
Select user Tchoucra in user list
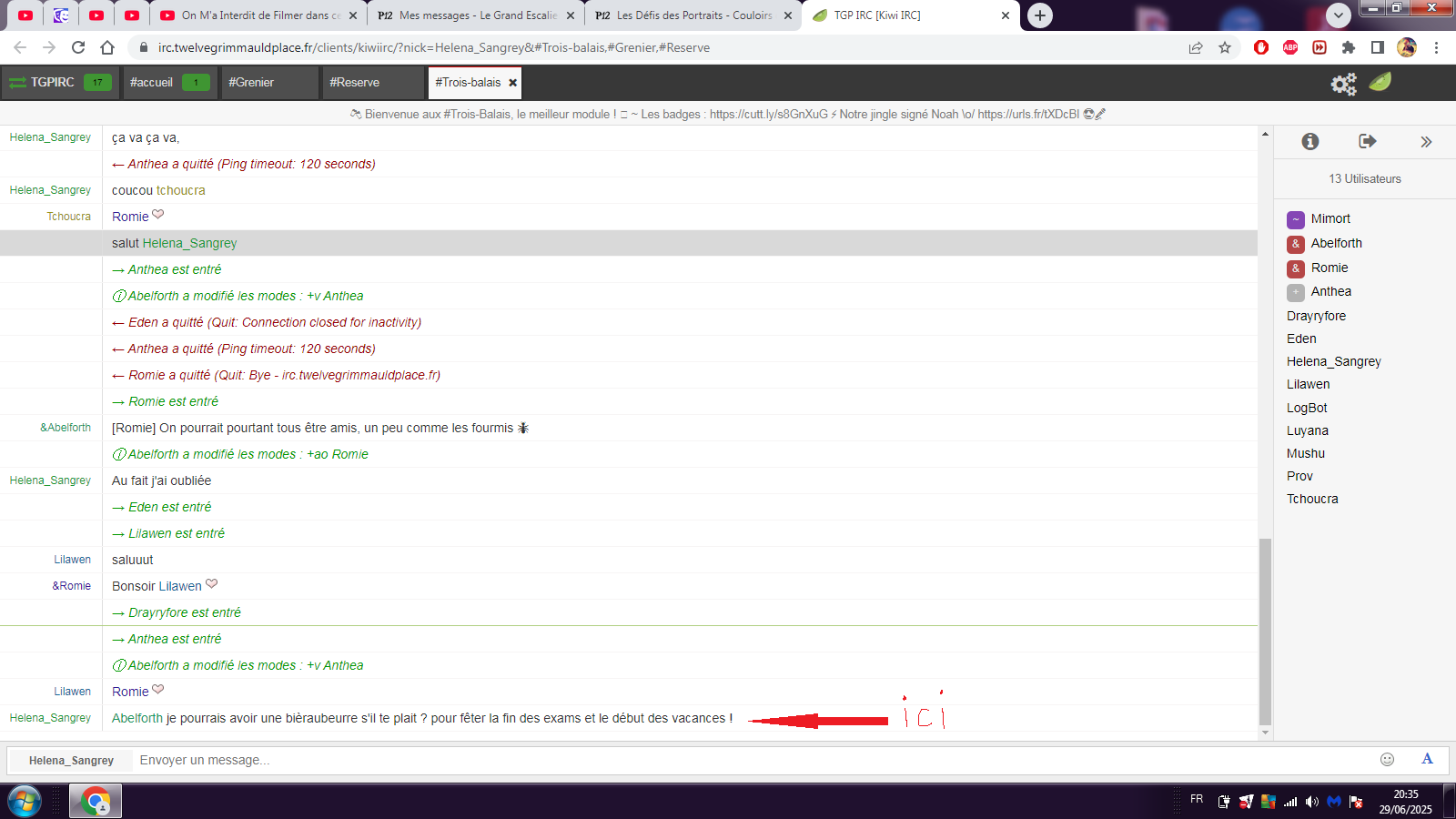pos(1312,499)
